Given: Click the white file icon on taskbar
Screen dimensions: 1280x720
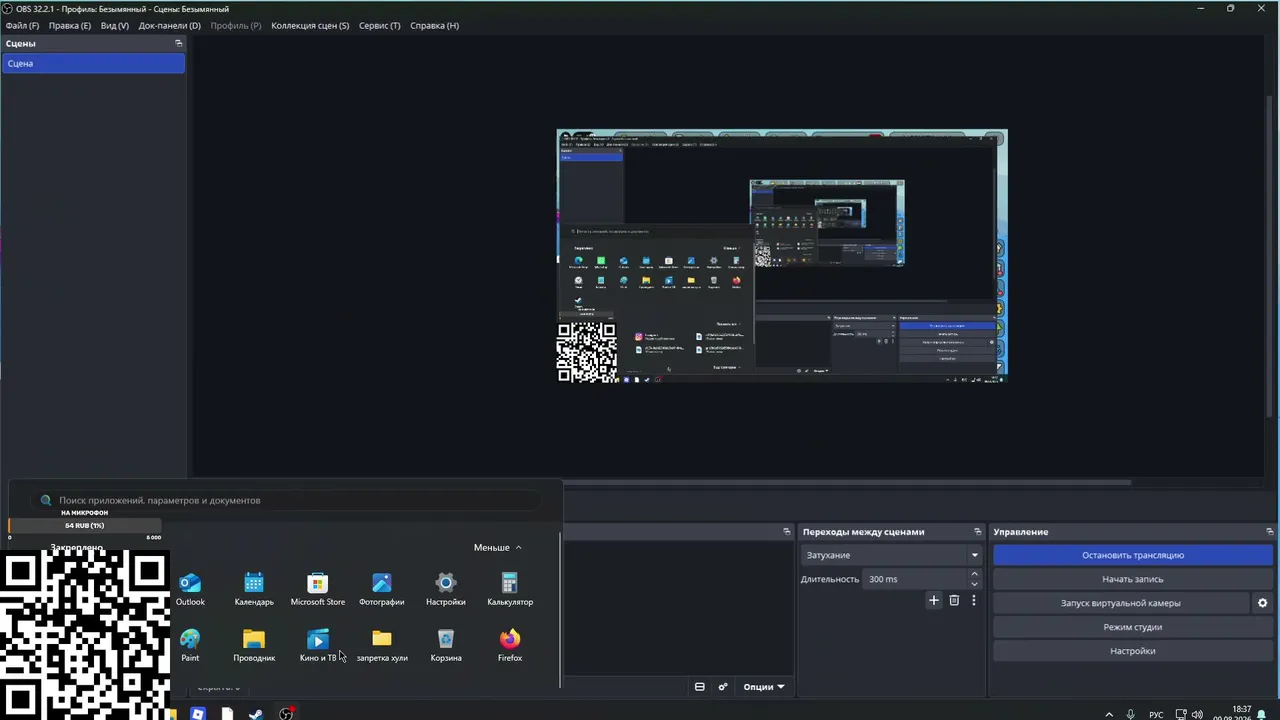Looking at the screenshot, I should coord(227,714).
